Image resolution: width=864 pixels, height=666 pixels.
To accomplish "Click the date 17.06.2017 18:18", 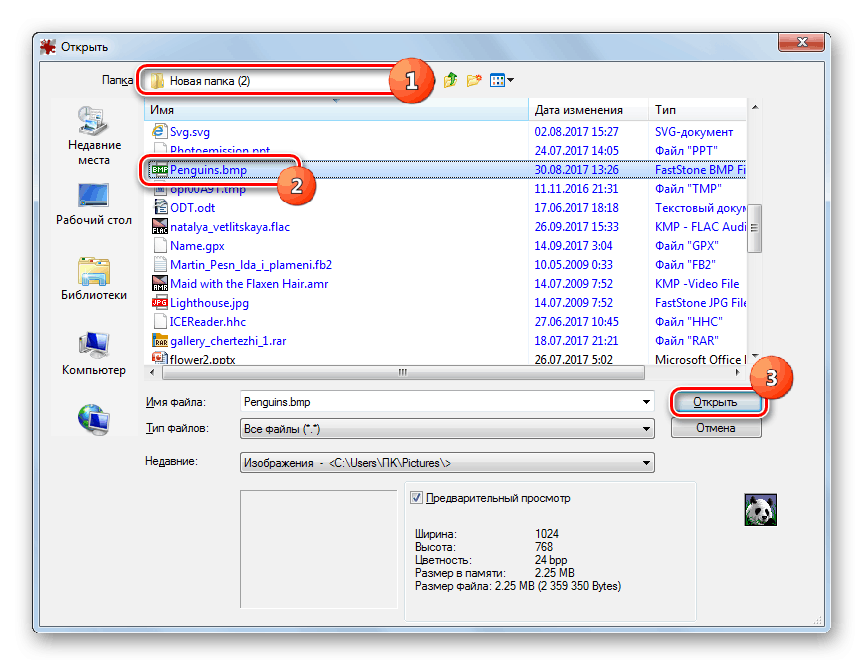I will tap(576, 208).
